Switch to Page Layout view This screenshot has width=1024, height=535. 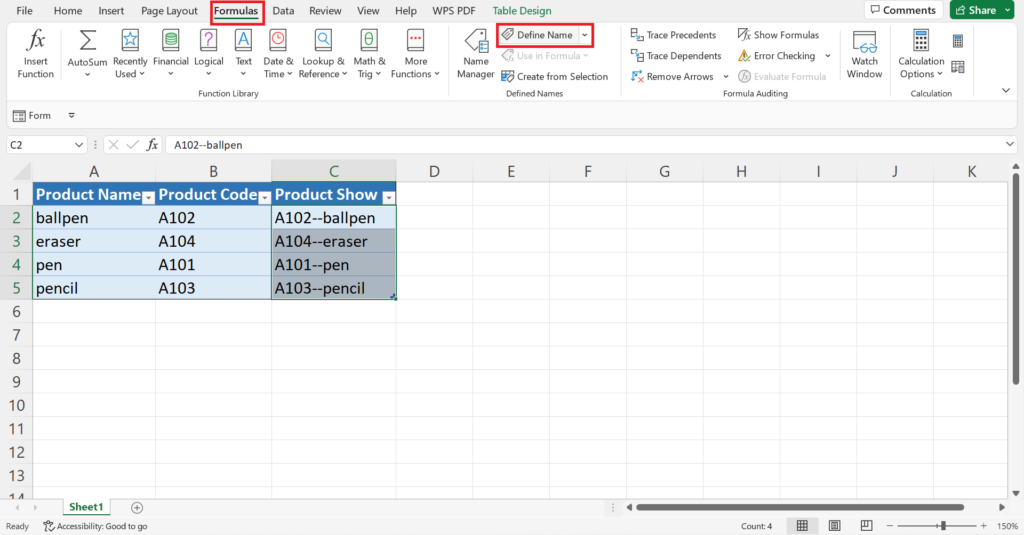tap(835, 526)
